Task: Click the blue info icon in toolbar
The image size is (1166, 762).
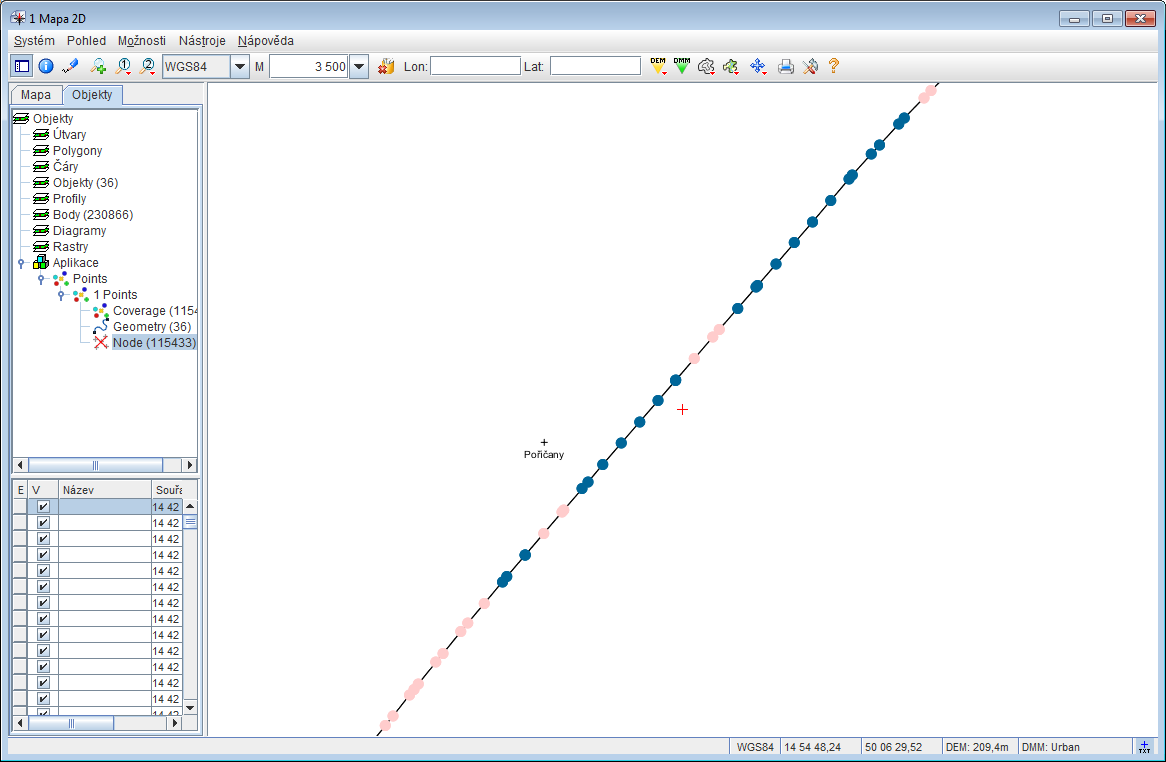Action: point(46,66)
